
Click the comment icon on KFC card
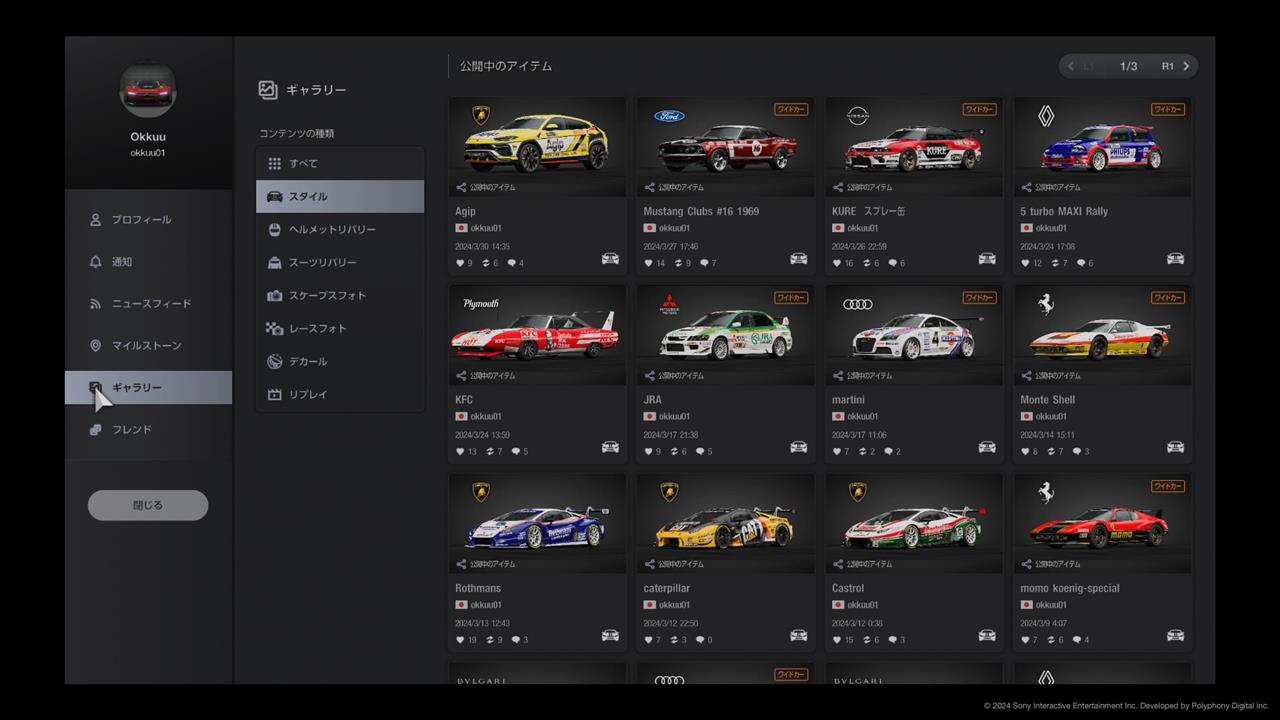pos(516,451)
